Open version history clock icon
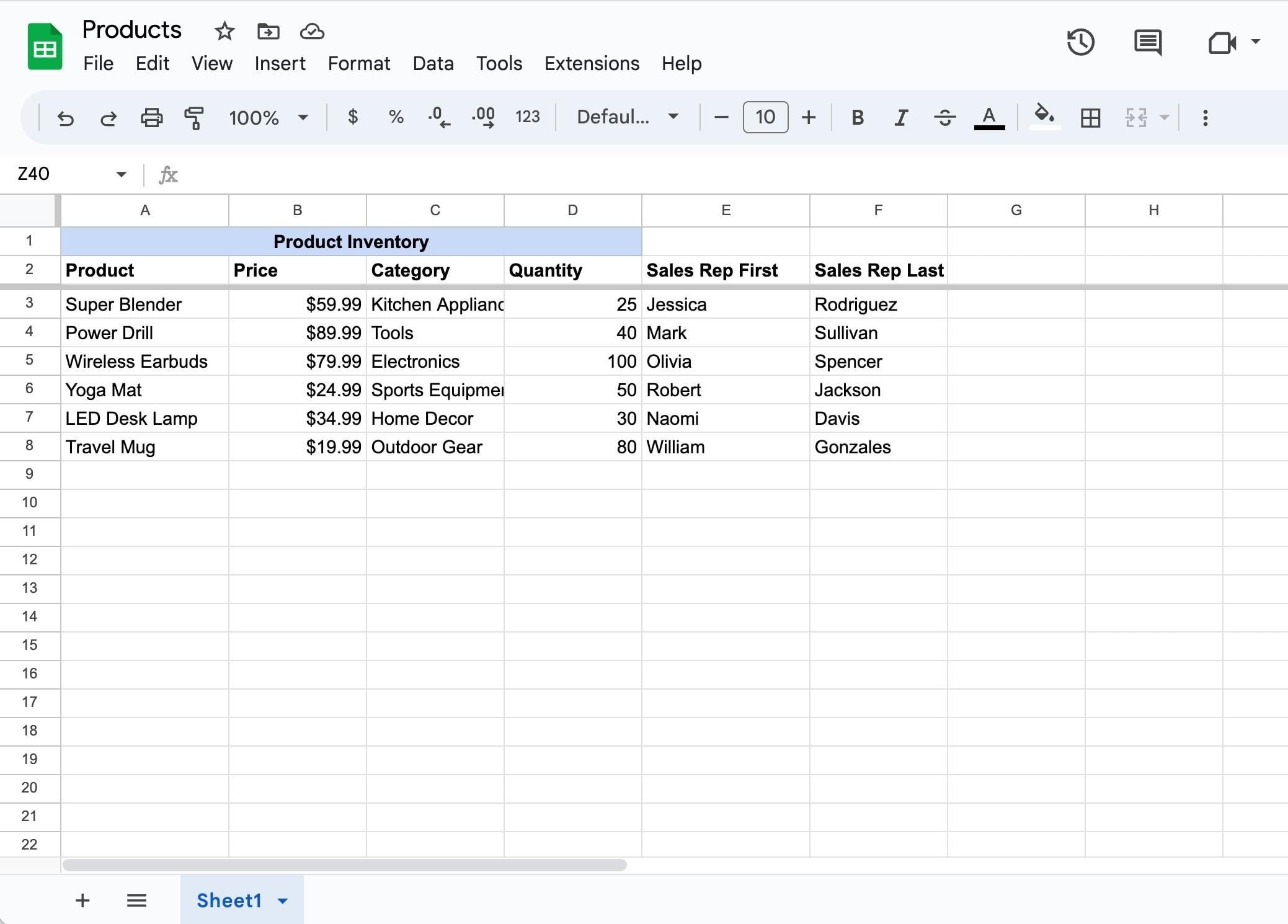Viewport: 1288px width, 924px height. pos(1081,42)
